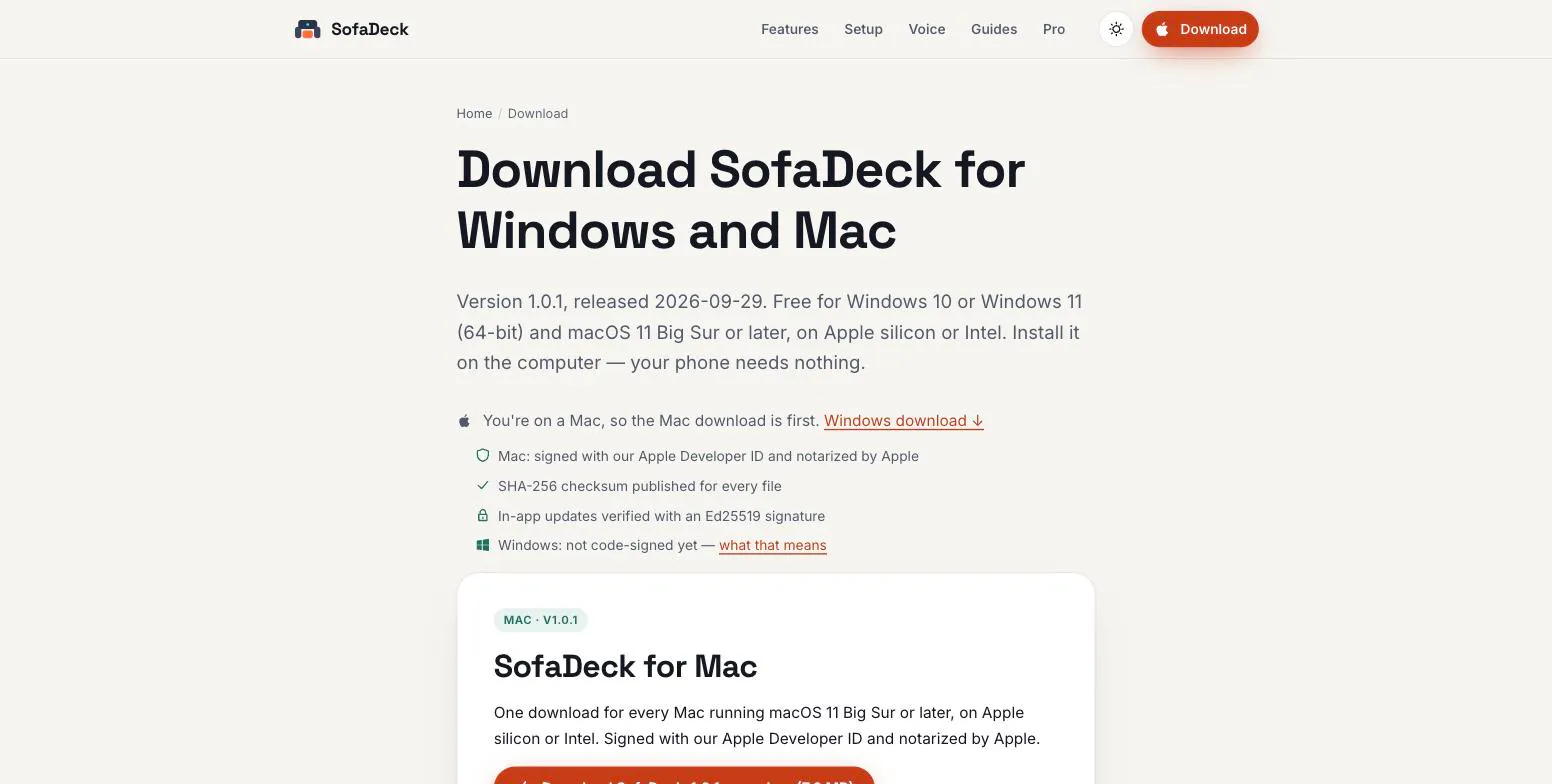Image resolution: width=1552 pixels, height=784 pixels.
Task: Click the shield icon beside Apple Developer ID line
Action: point(482,456)
